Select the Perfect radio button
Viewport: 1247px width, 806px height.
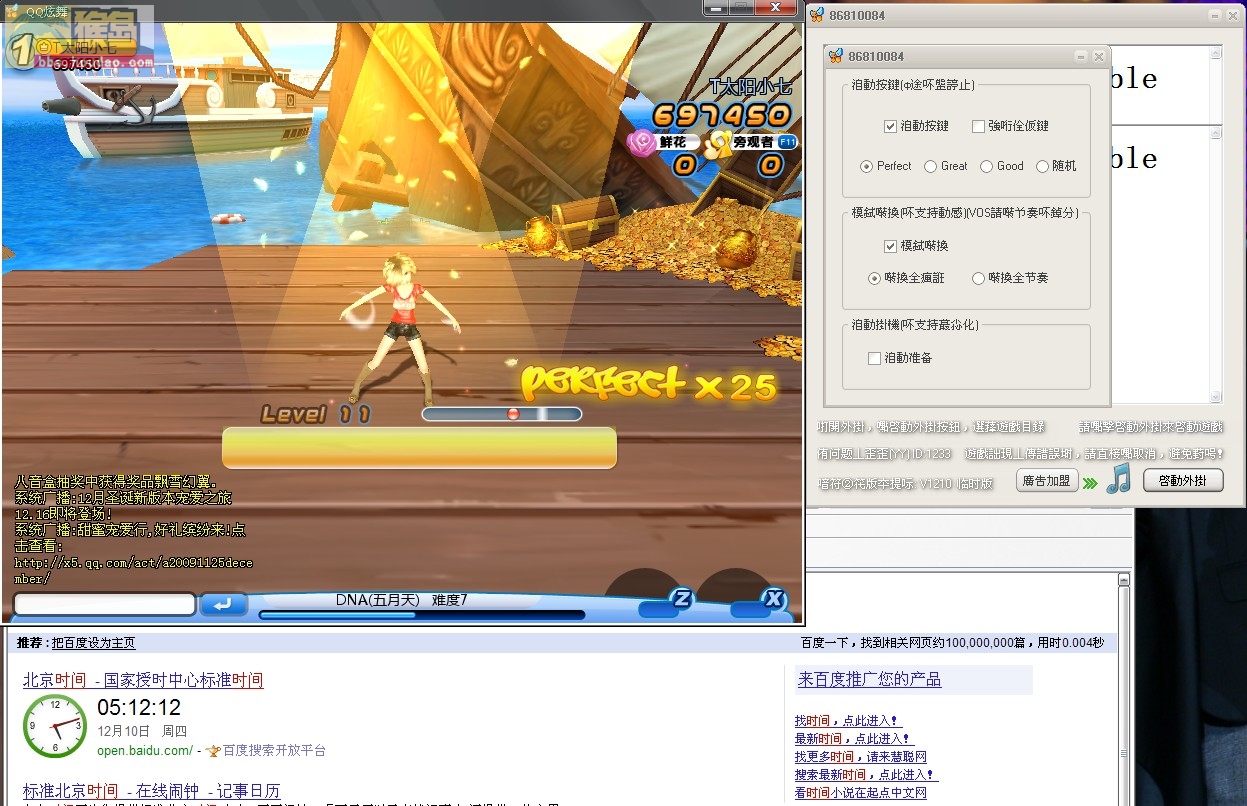pos(867,166)
